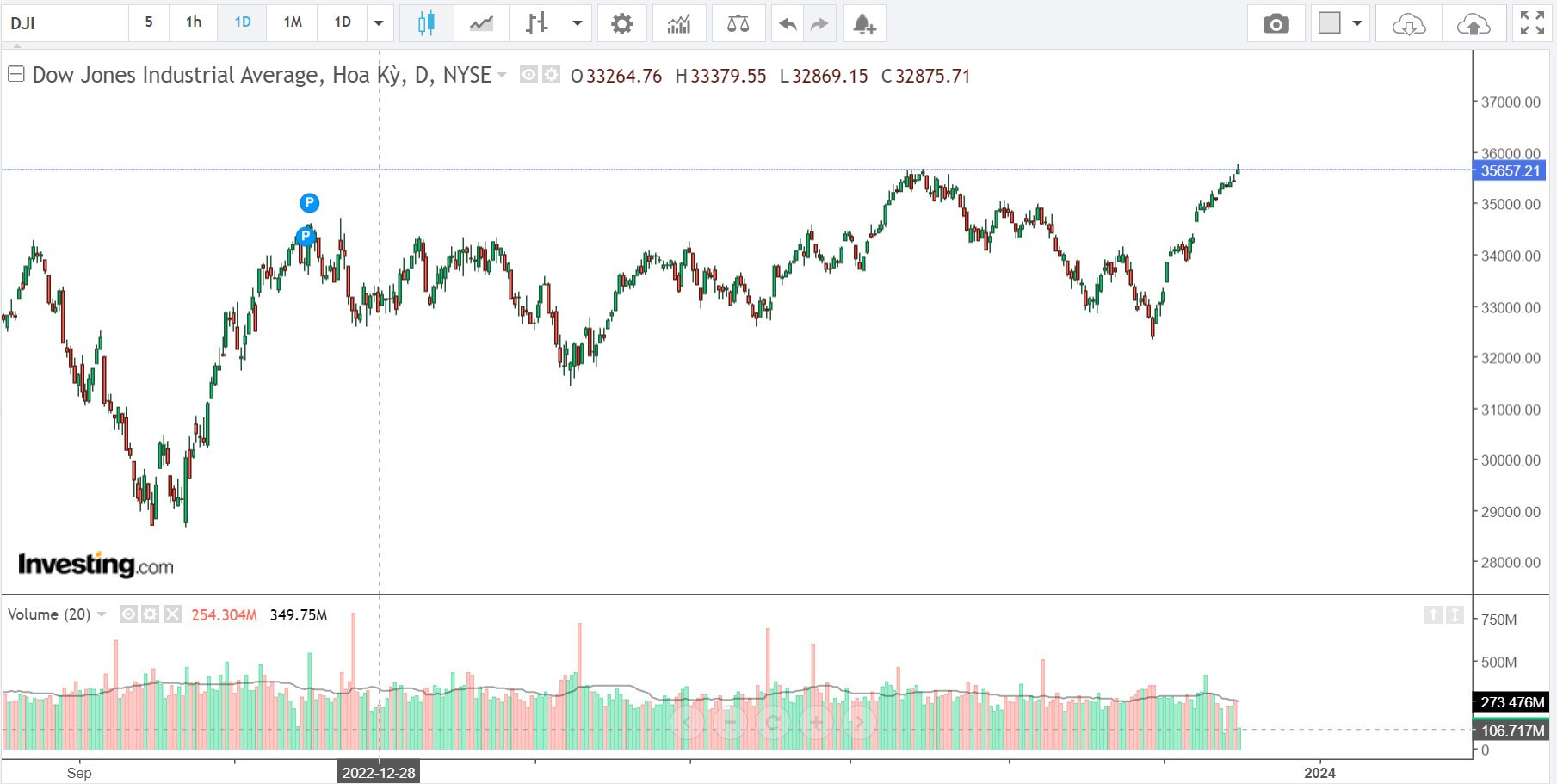Select the candlestick chart style

426,23
